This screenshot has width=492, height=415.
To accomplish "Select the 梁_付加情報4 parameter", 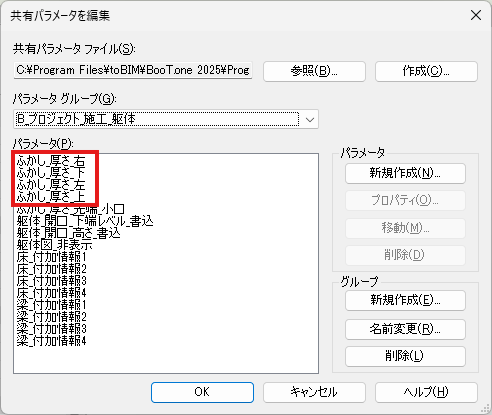I will click(51, 341).
